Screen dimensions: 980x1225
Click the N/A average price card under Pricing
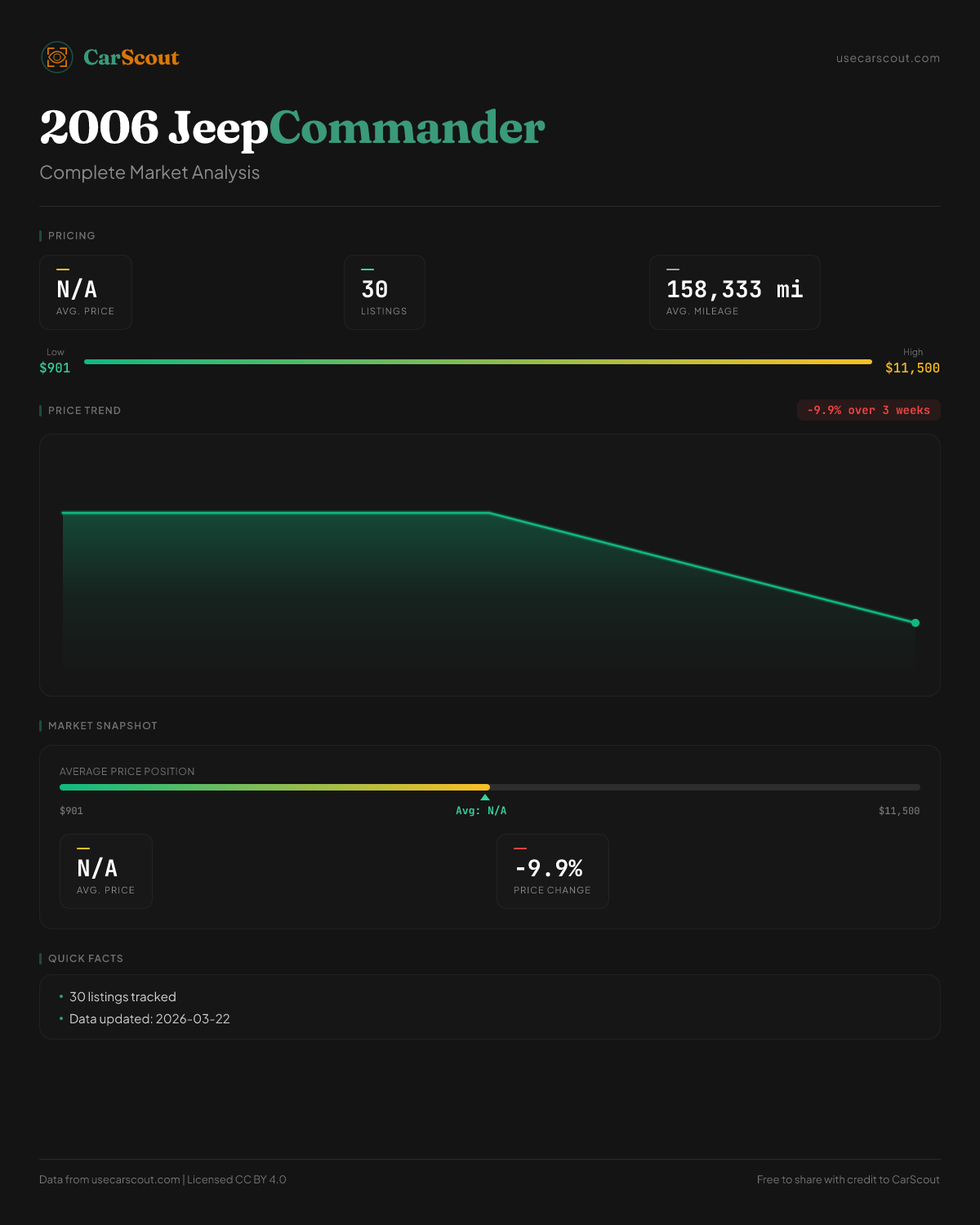click(86, 292)
